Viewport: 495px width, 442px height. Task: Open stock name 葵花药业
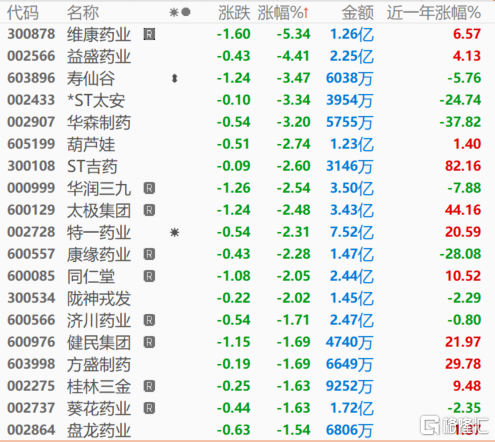pos(99,408)
